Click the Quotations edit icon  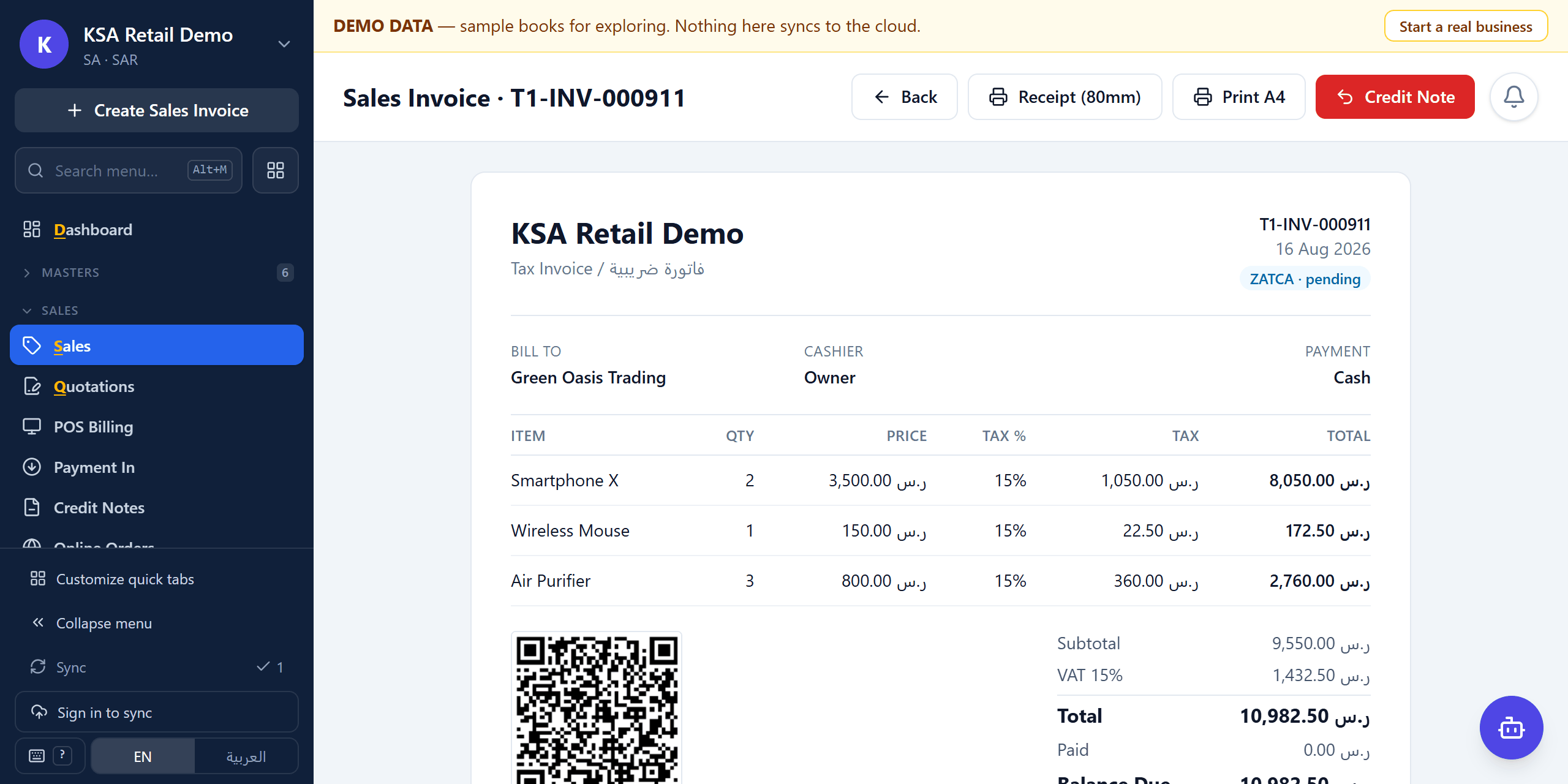tap(32, 386)
